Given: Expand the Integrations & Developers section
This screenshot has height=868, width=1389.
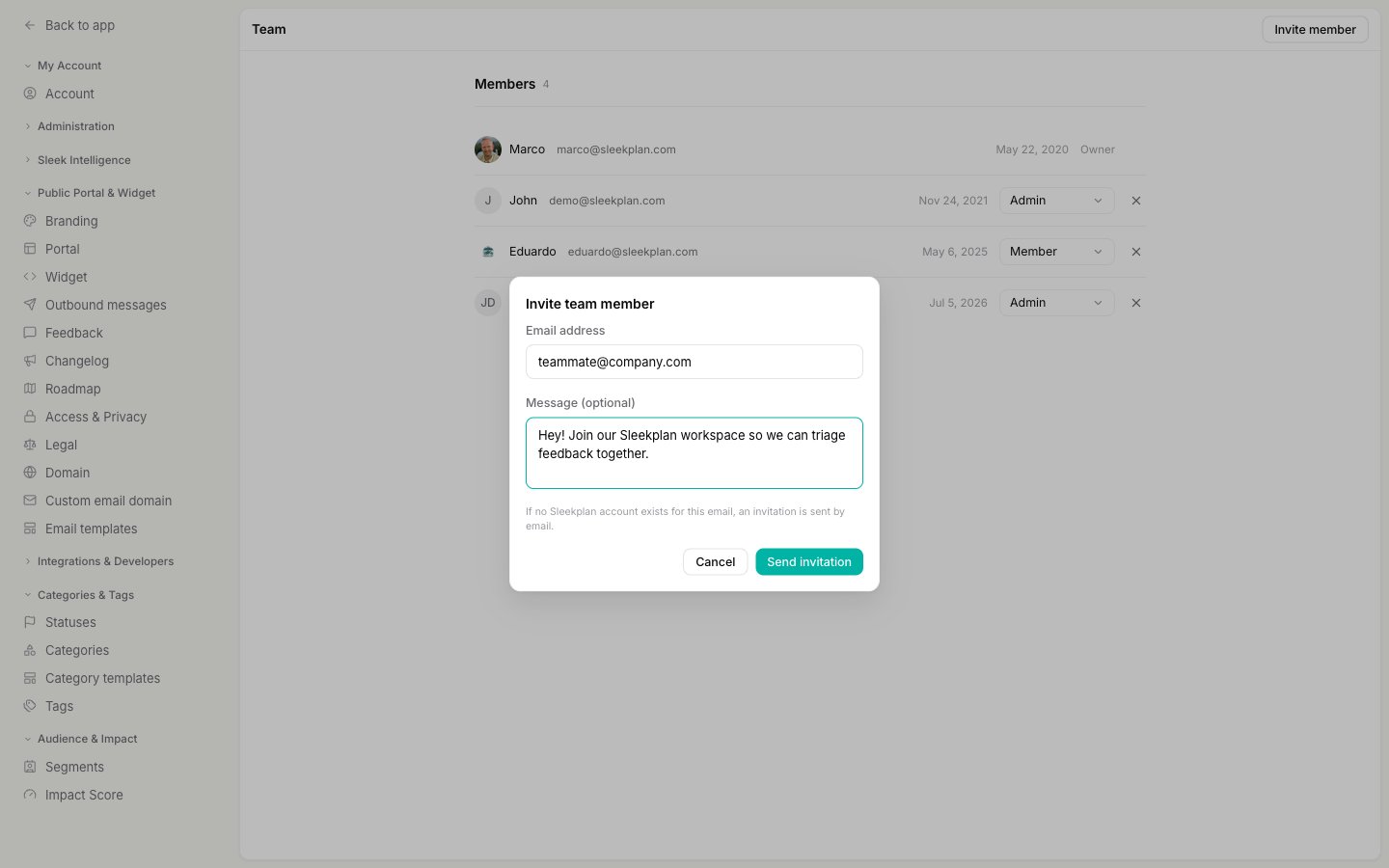Looking at the screenshot, I should point(98,561).
